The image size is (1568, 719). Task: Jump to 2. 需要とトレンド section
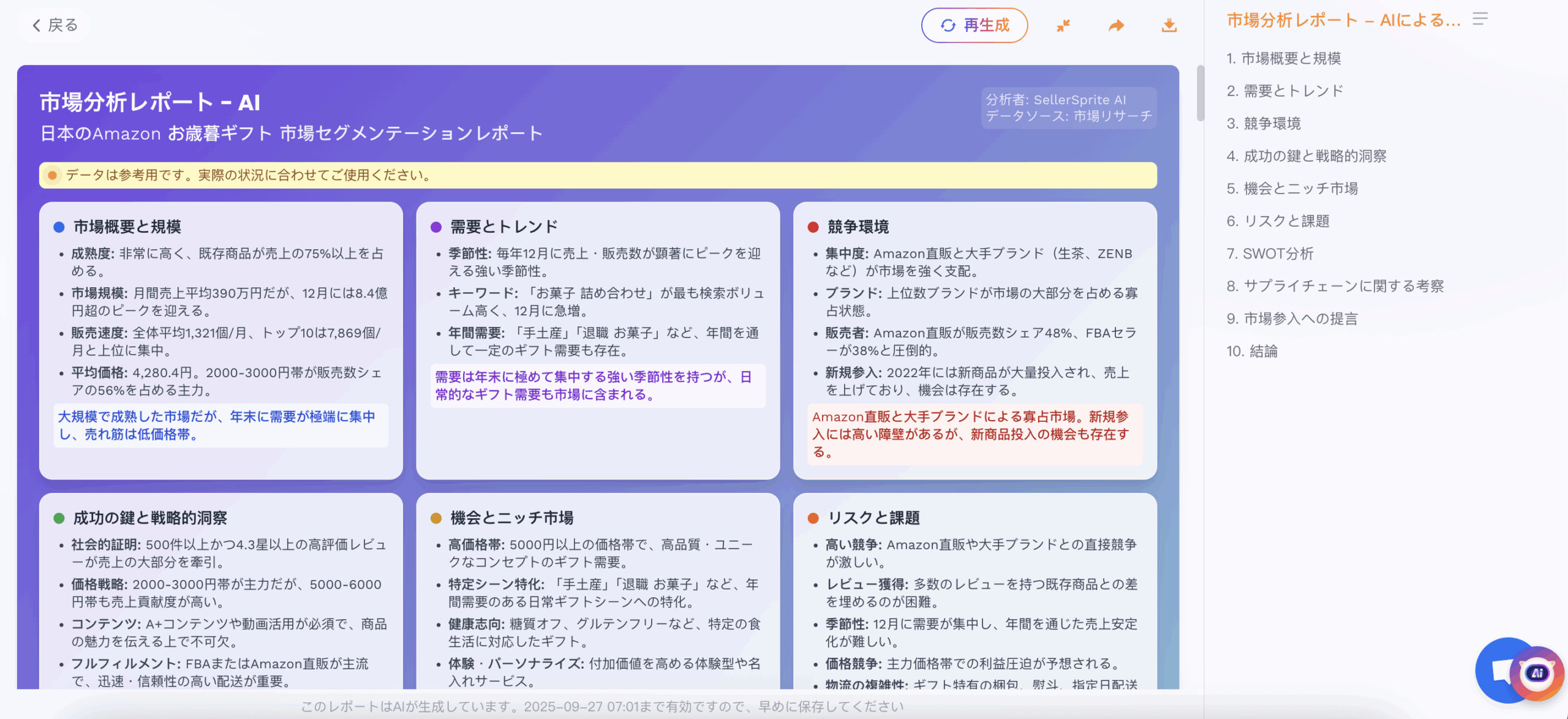(x=1284, y=91)
